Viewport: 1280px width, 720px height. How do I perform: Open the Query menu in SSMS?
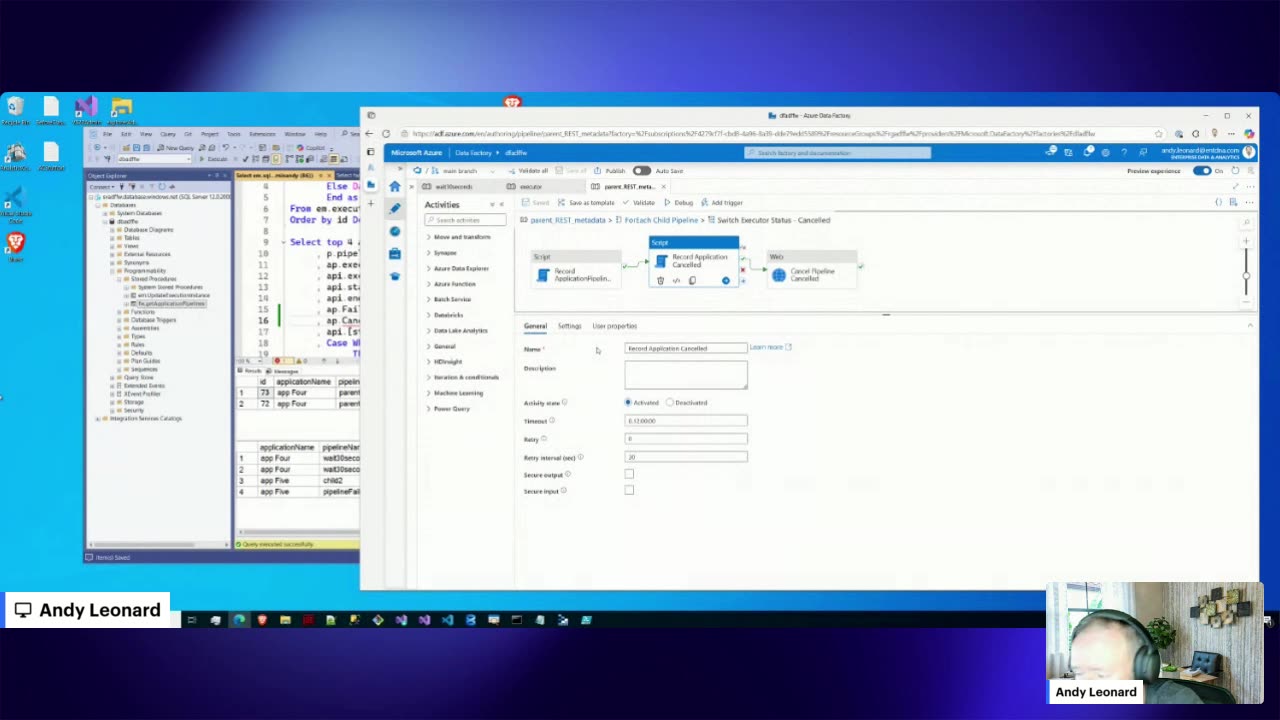click(x=168, y=134)
